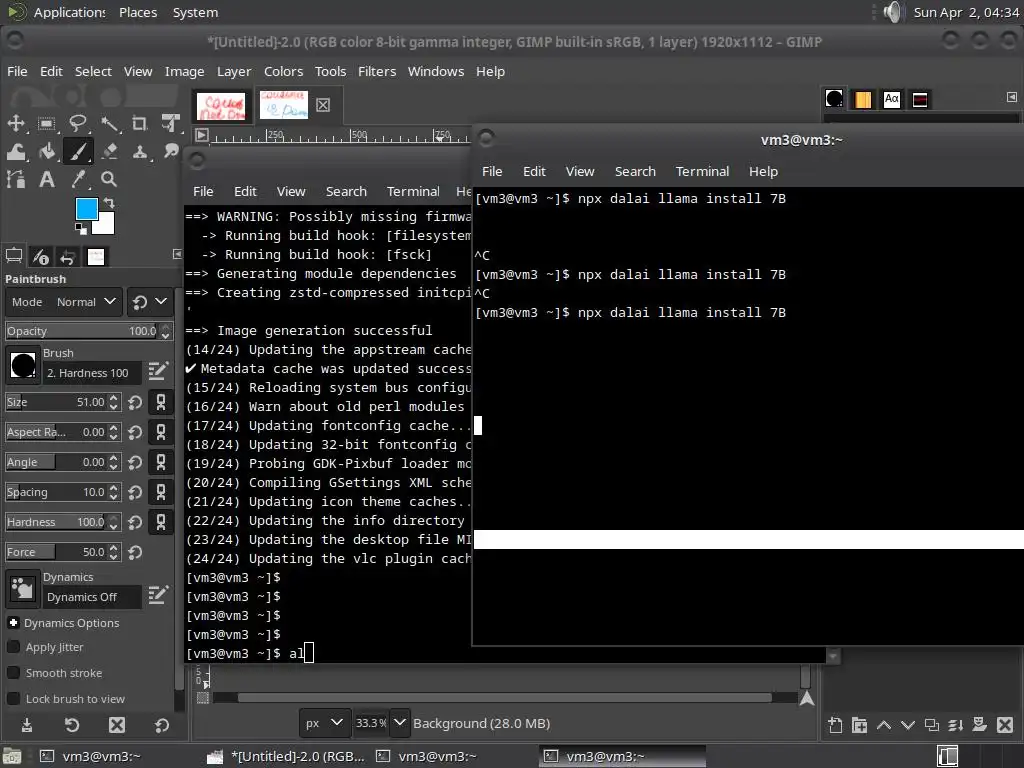
Task: Delete tool preset icon
Action: point(117,725)
